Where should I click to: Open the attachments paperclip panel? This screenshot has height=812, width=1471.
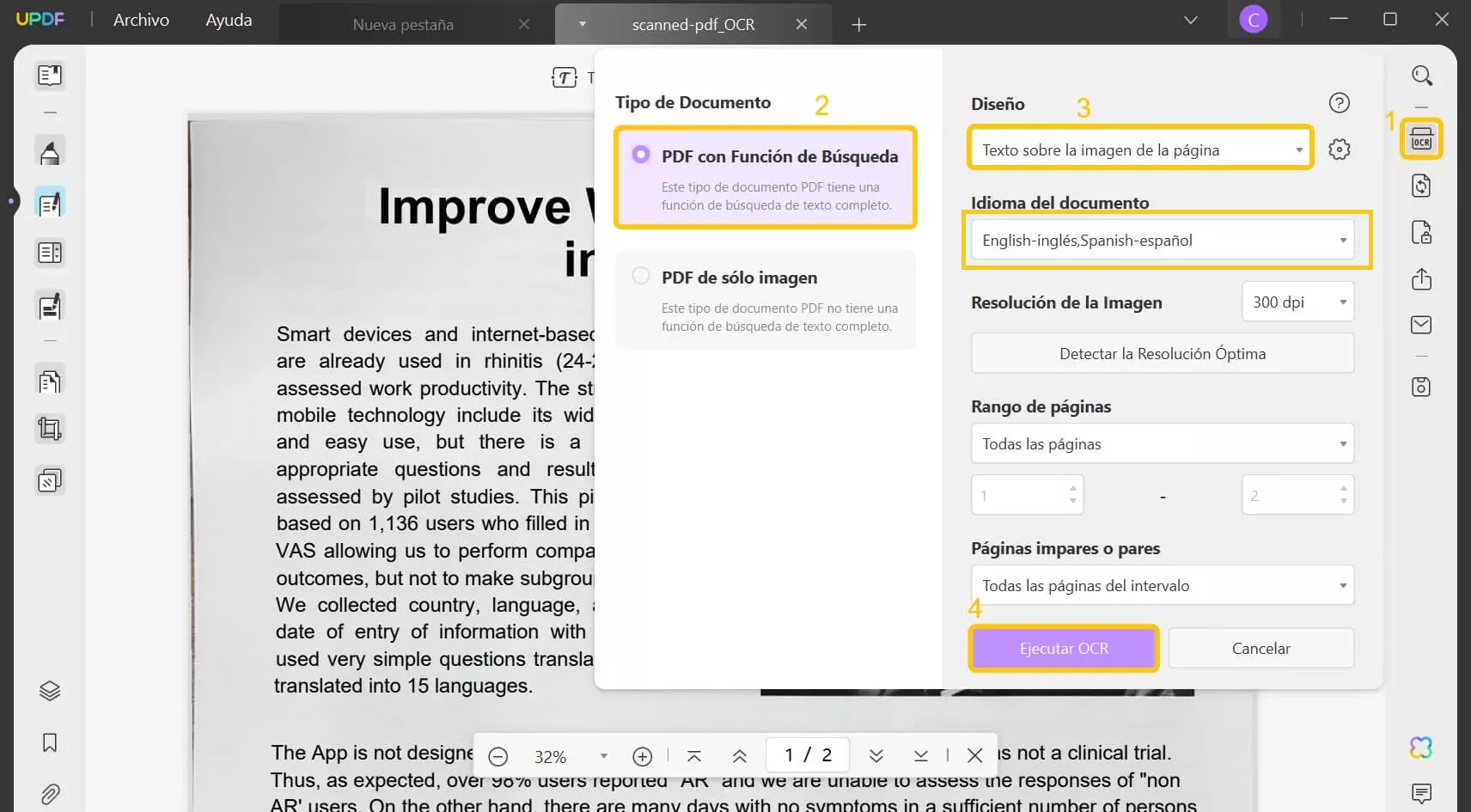[50, 794]
